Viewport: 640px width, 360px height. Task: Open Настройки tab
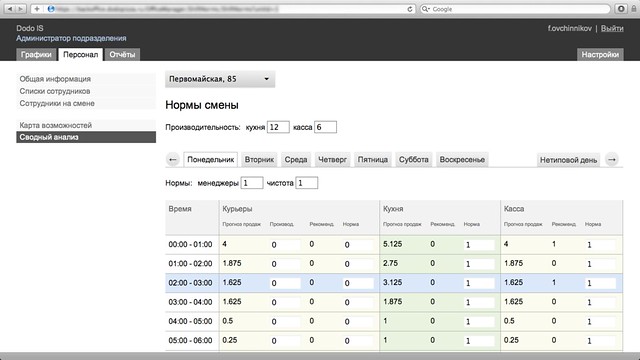coord(600,55)
